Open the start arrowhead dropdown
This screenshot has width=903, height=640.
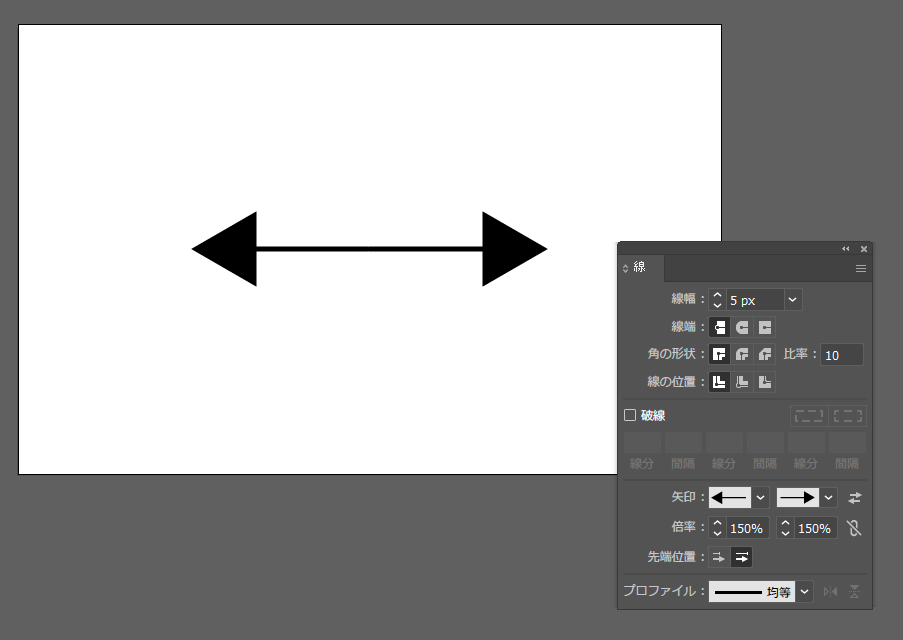coord(760,497)
